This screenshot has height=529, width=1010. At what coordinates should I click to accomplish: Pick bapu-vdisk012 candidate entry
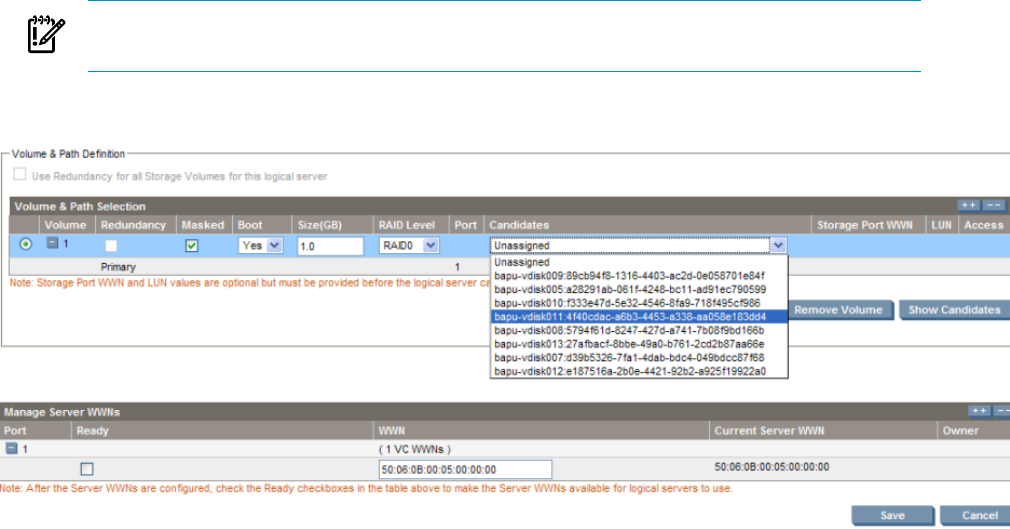(x=630, y=371)
